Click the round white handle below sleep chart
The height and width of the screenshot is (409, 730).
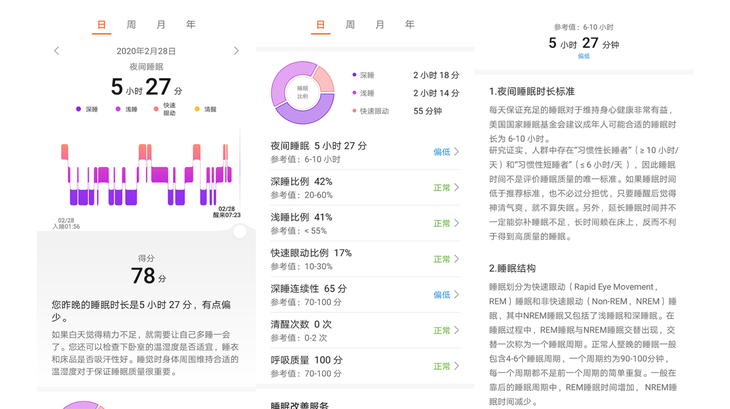point(239,231)
